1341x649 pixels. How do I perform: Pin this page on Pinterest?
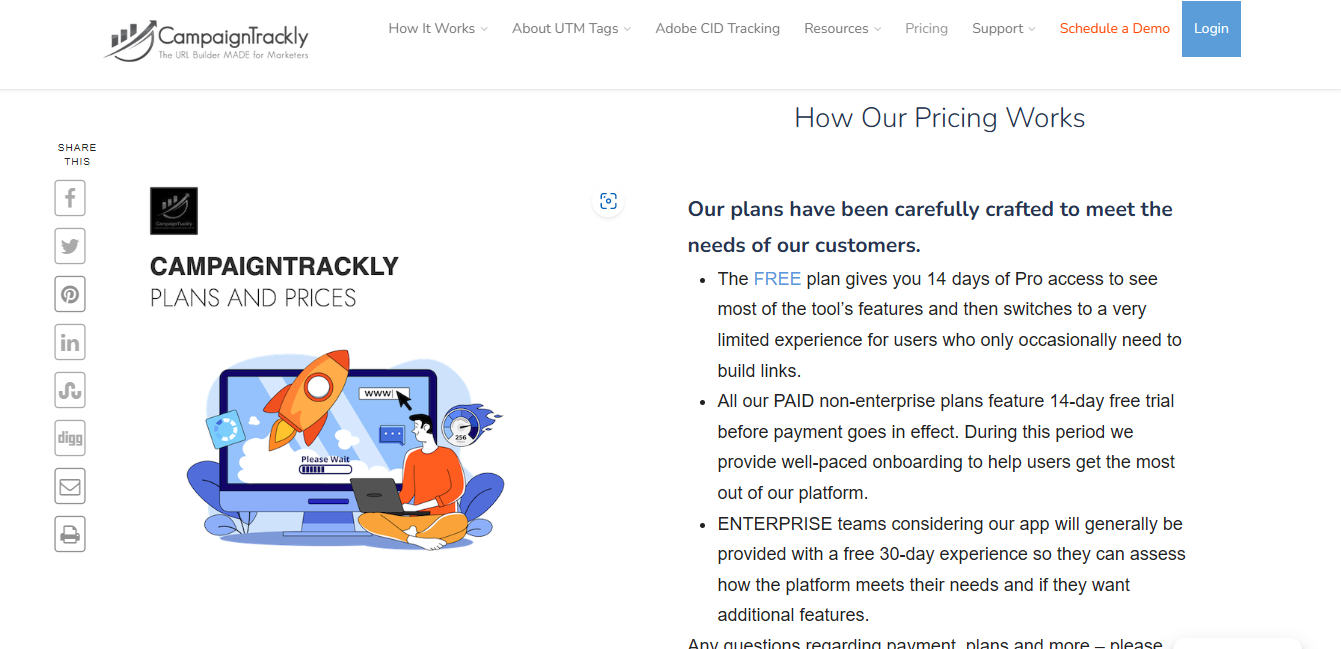tap(70, 294)
